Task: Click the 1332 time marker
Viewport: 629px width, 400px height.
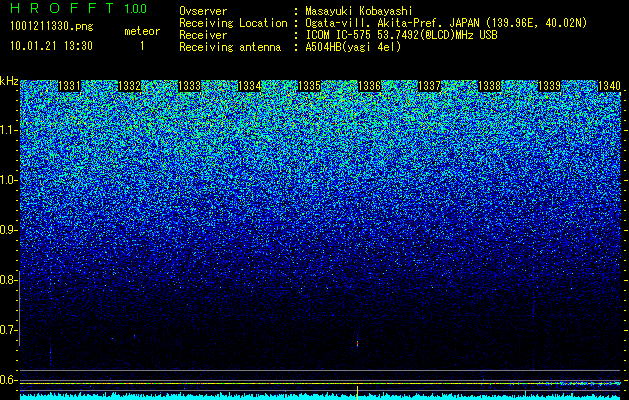Action: 129,86
